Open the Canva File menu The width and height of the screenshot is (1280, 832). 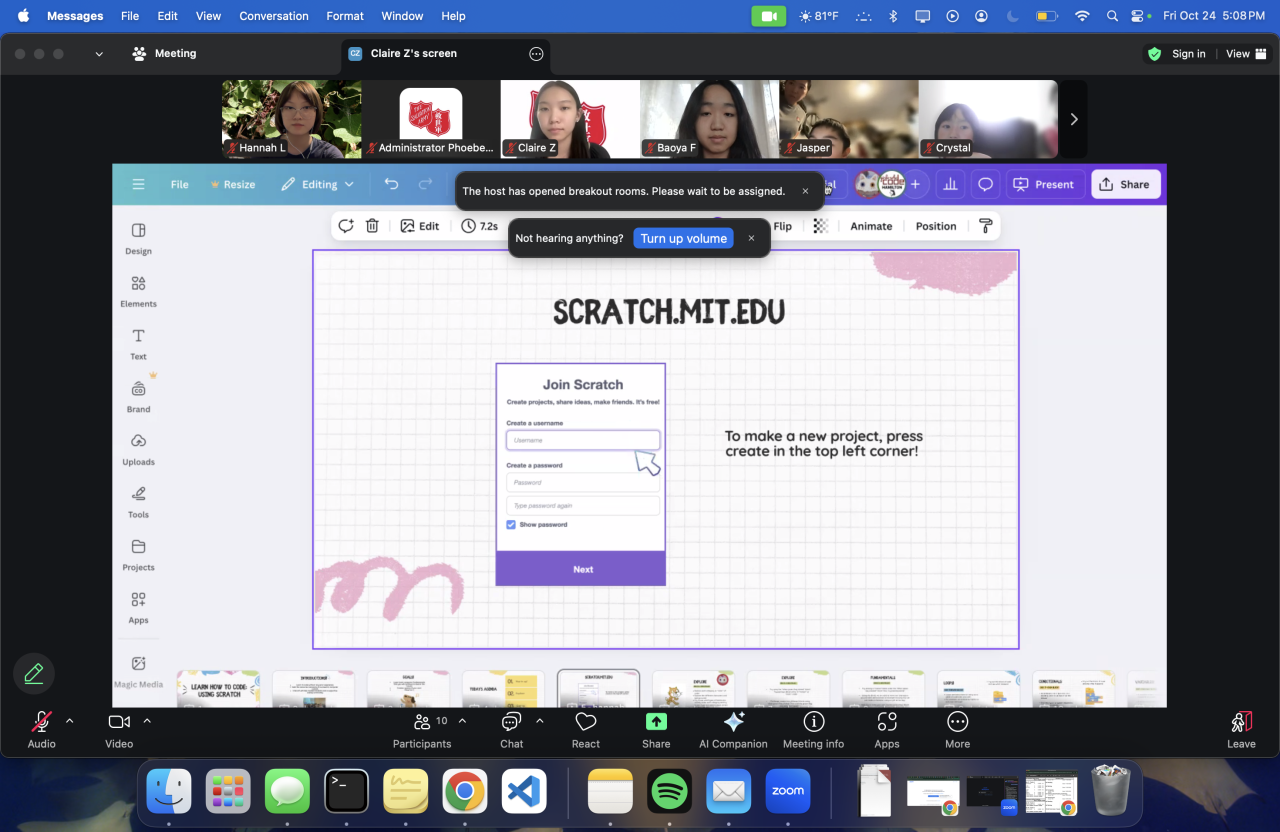tap(179, 184)
